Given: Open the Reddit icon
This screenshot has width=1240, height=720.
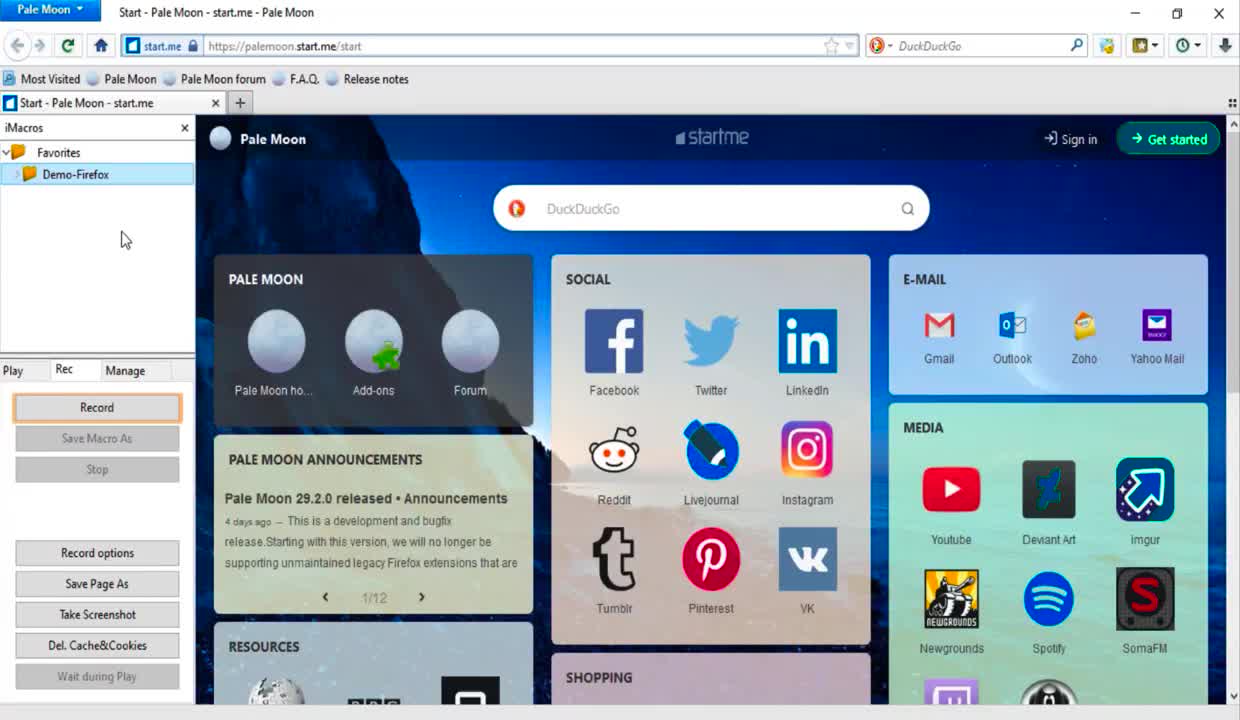Looking at the screenshot, I should (x=614, y=450).
